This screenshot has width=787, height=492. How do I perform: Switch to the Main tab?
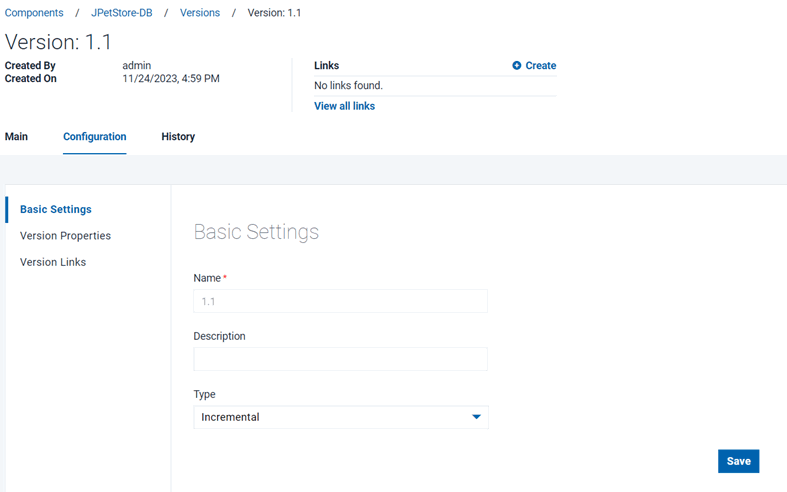click(x=16, y=137)
